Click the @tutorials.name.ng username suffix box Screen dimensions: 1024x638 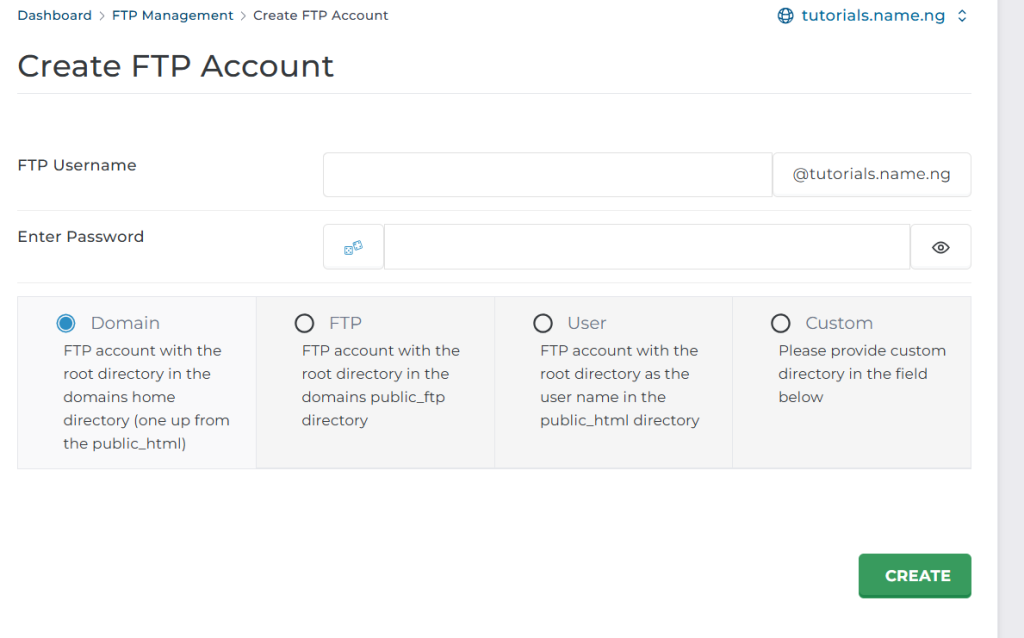coord(871,175)
